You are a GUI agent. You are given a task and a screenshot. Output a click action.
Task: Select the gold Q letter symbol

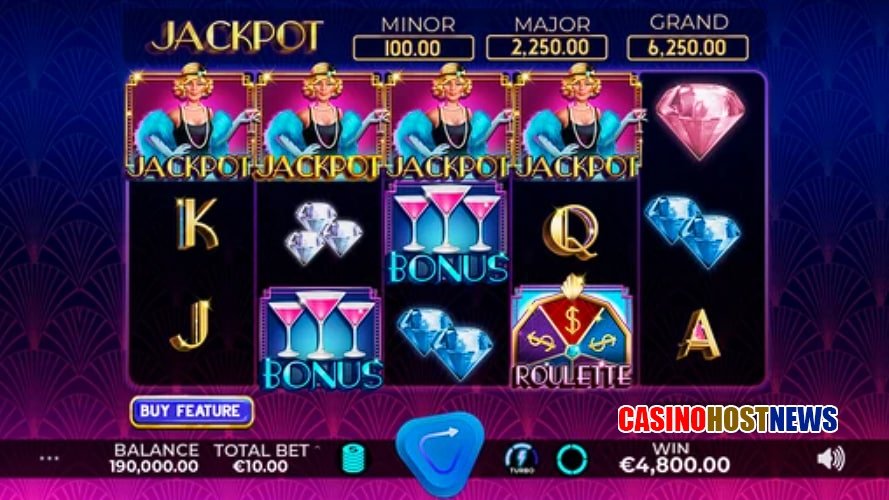[x=572, y=231]
